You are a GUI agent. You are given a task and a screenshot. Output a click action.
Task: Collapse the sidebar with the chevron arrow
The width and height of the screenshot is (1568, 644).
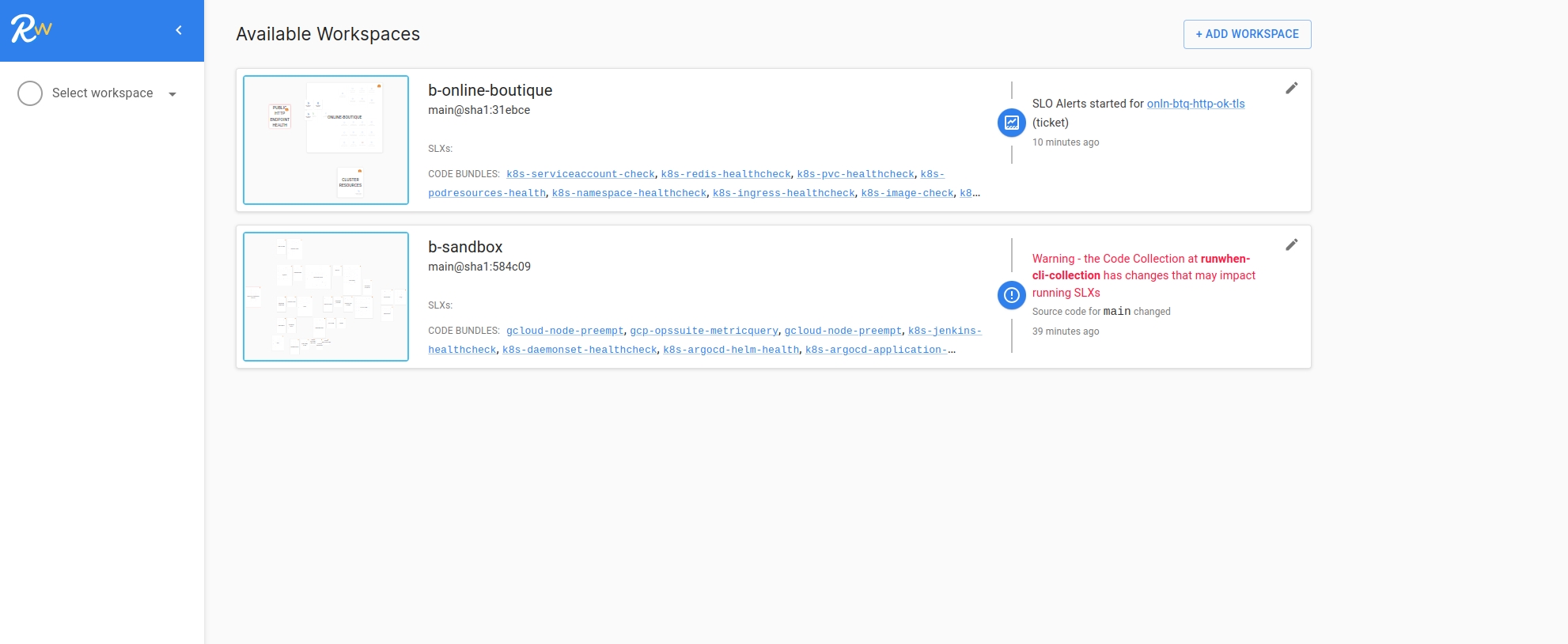pyautogui.click(x=179, y=30)
